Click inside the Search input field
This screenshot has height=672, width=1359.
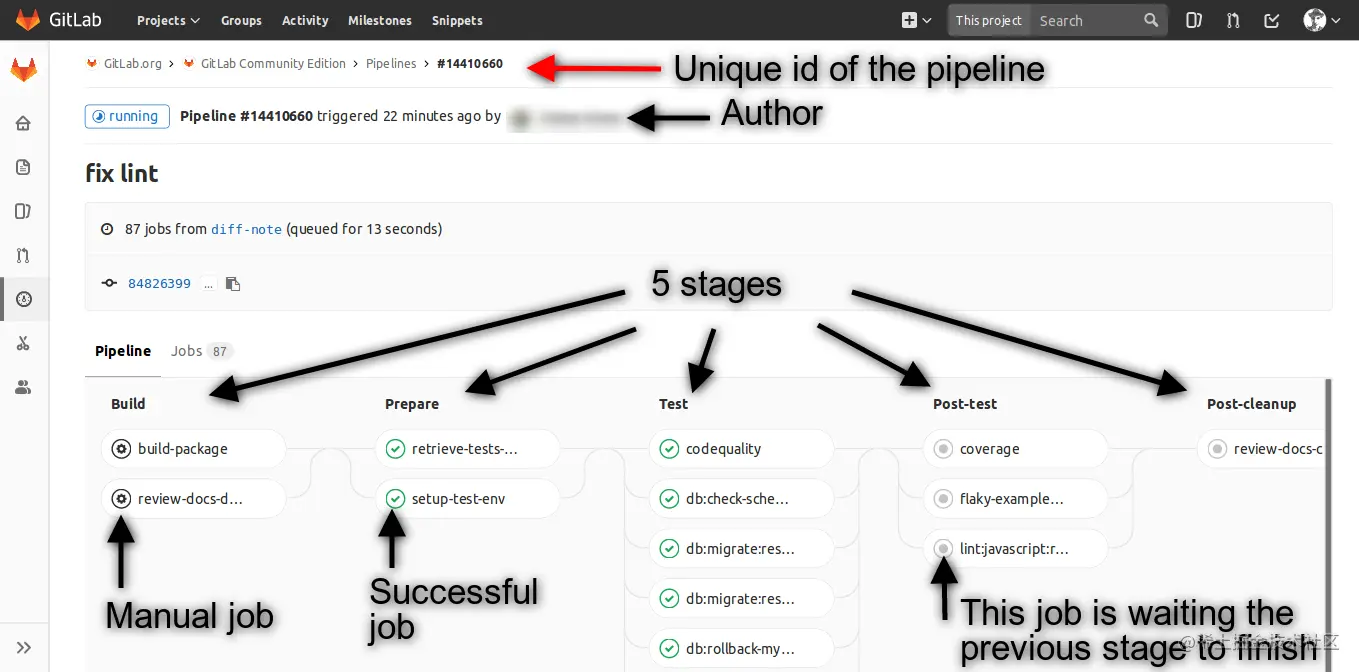click(1090, 20)
